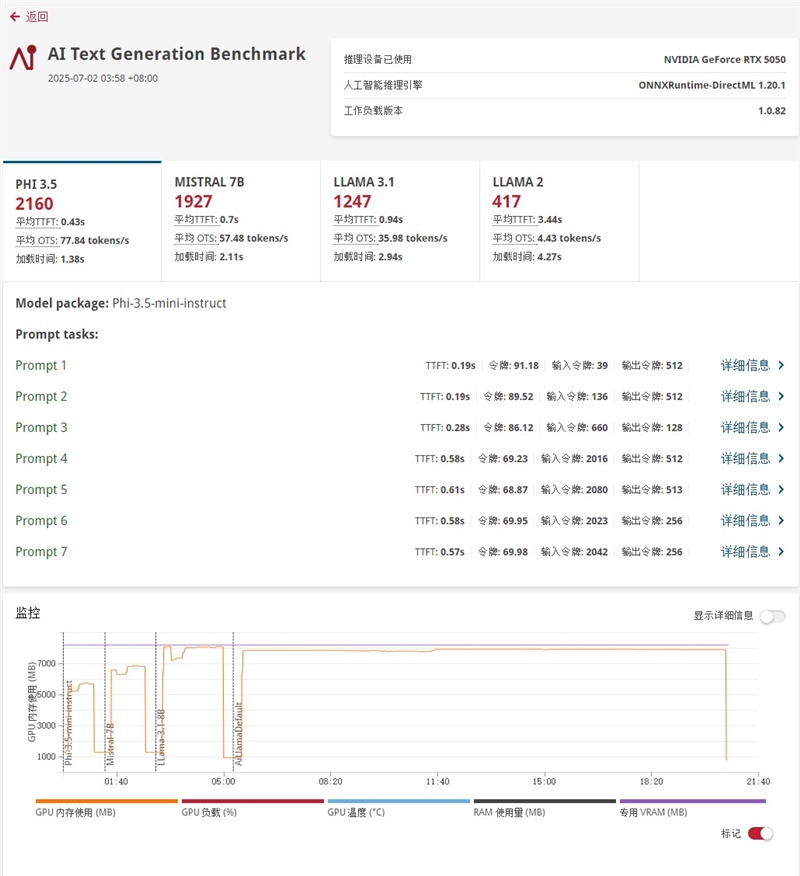Click 平均 OTS: 4.43 tokens/s value
The height and width of the screenshot is (876, 800).
pos(546,239)
